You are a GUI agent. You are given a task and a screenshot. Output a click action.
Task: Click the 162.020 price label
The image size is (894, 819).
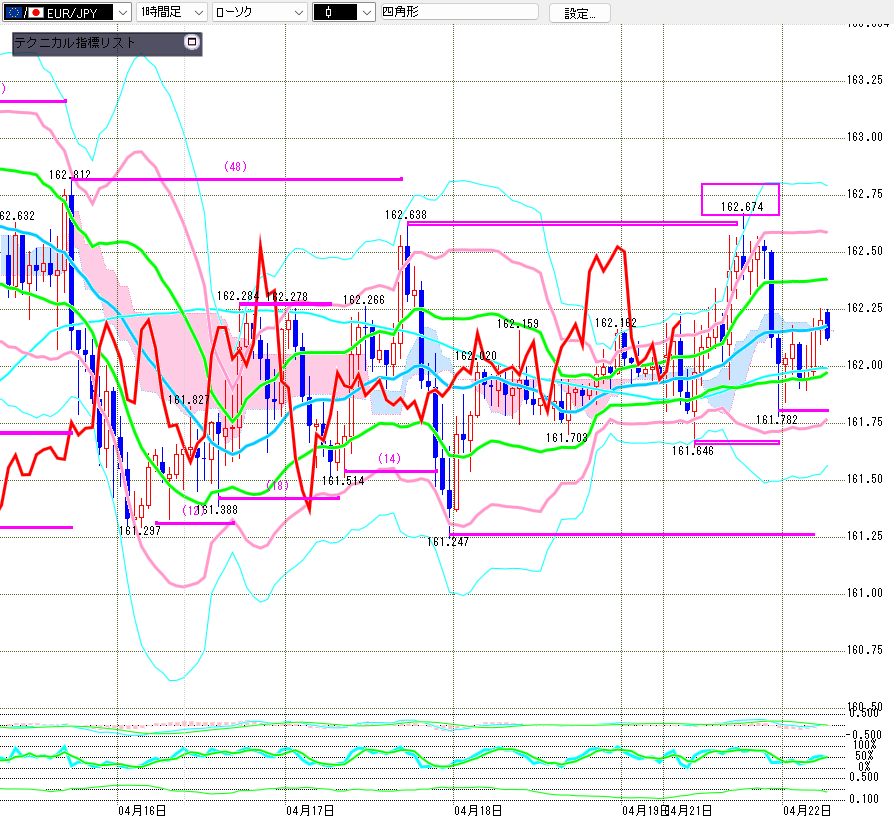pos(476,356)
